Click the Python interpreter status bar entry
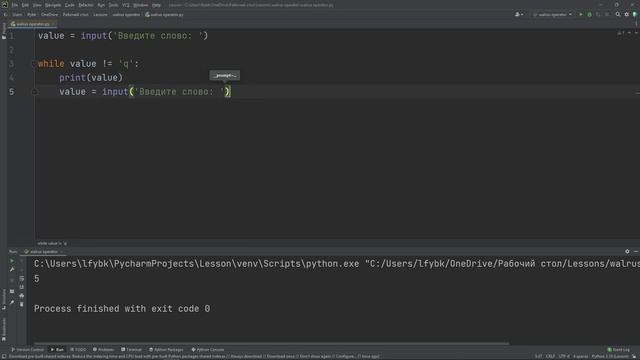The image size is (640, 360). pyautogui.click(x=610, y=357)
